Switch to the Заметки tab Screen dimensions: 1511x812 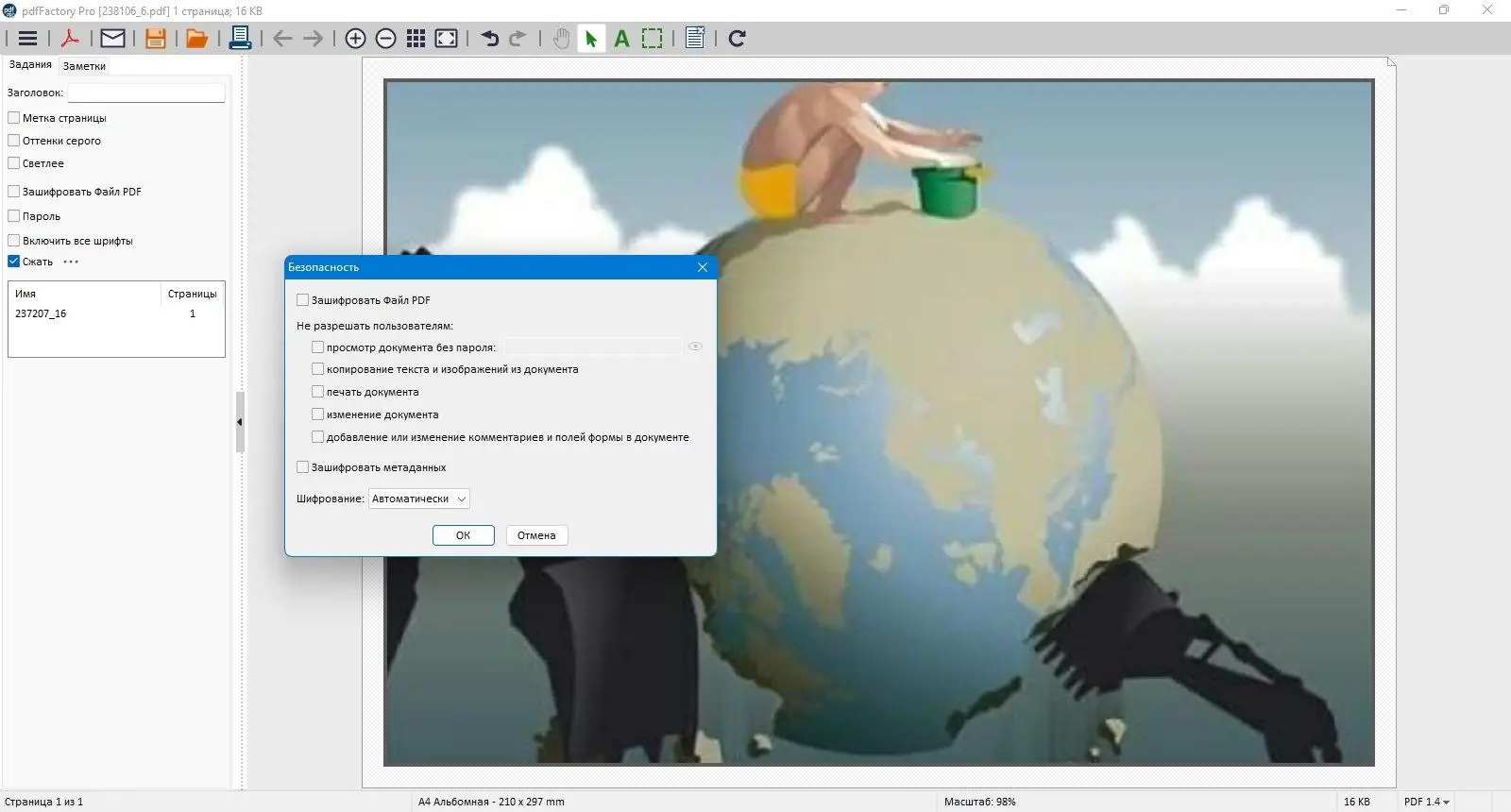[84, 66]
